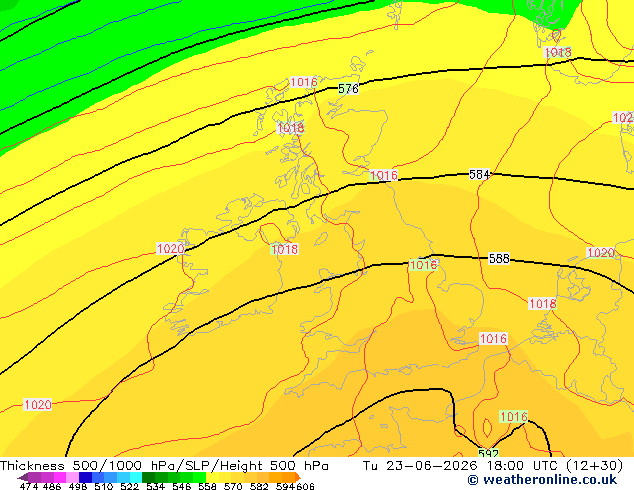
Task: Click the 1018 label over southern Norway
Action: (558, 52)
